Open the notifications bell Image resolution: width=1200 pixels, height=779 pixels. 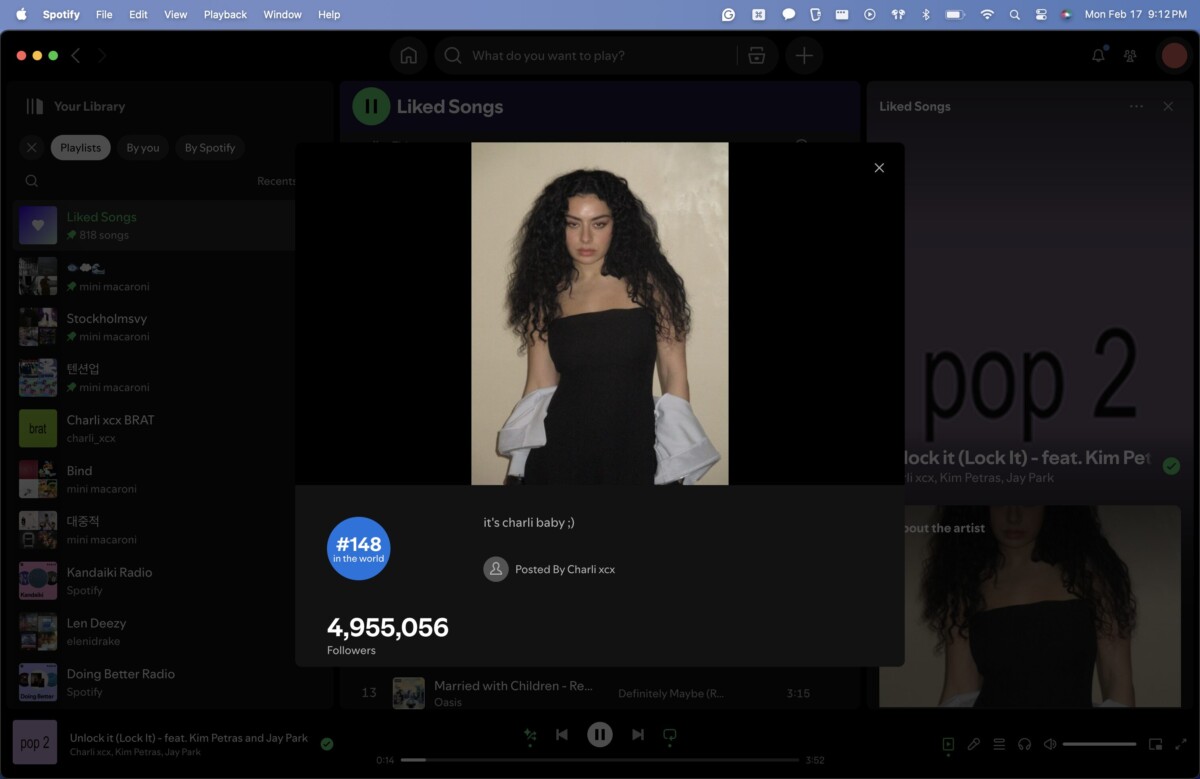click(x=1098, y=56)
